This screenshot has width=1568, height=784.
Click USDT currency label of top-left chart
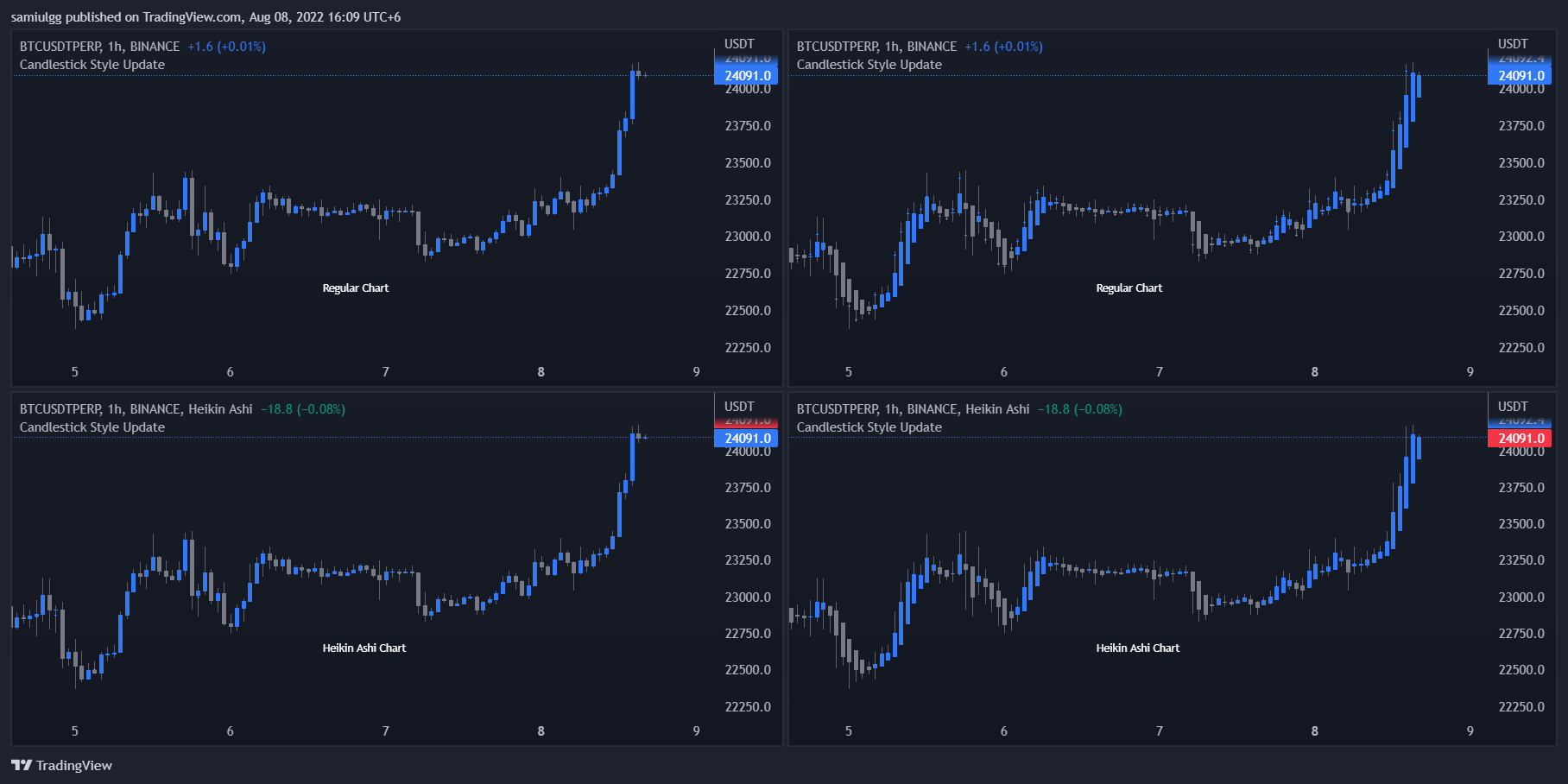pyautogui.click(x=739, y=44)
